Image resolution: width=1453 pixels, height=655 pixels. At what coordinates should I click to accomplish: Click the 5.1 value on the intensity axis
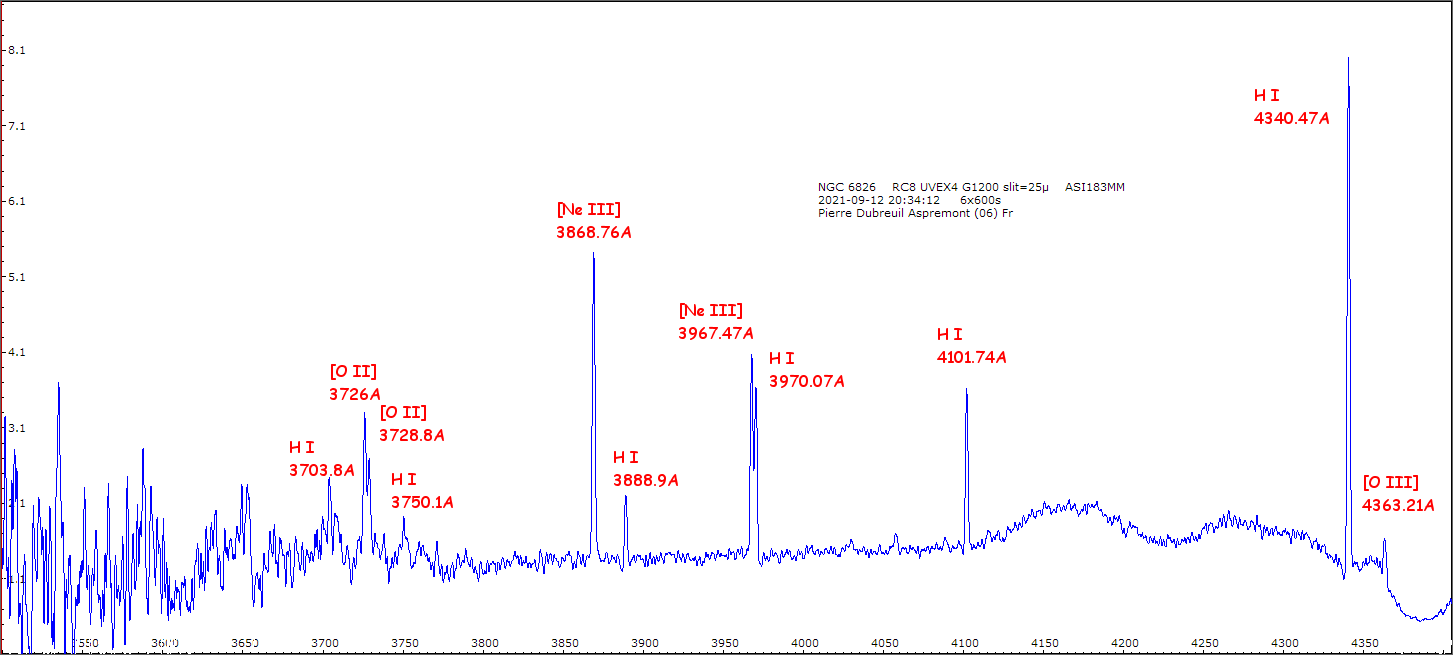click(x=16, y=277)
